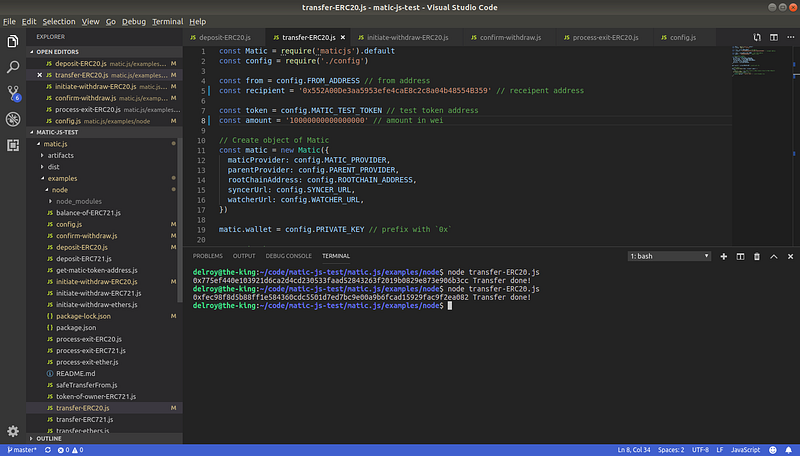Switch to confirm-withdraw.js editor tab
Viewport: 800px width, 456px height.
(x=510, y=37)
